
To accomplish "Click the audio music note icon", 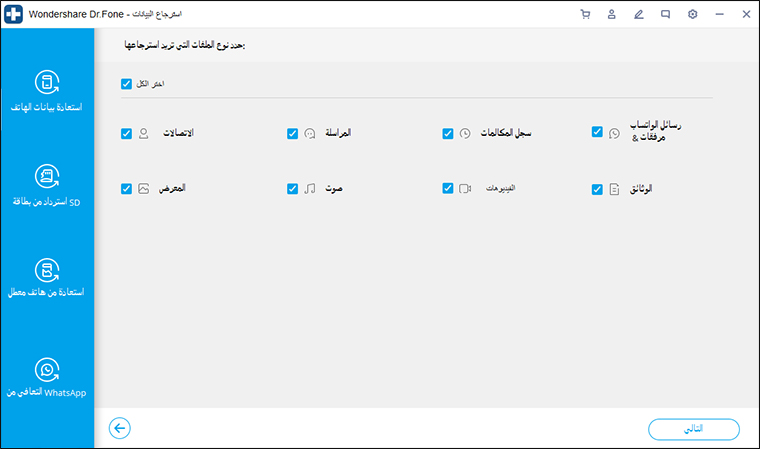I will (x=310, y=189).
